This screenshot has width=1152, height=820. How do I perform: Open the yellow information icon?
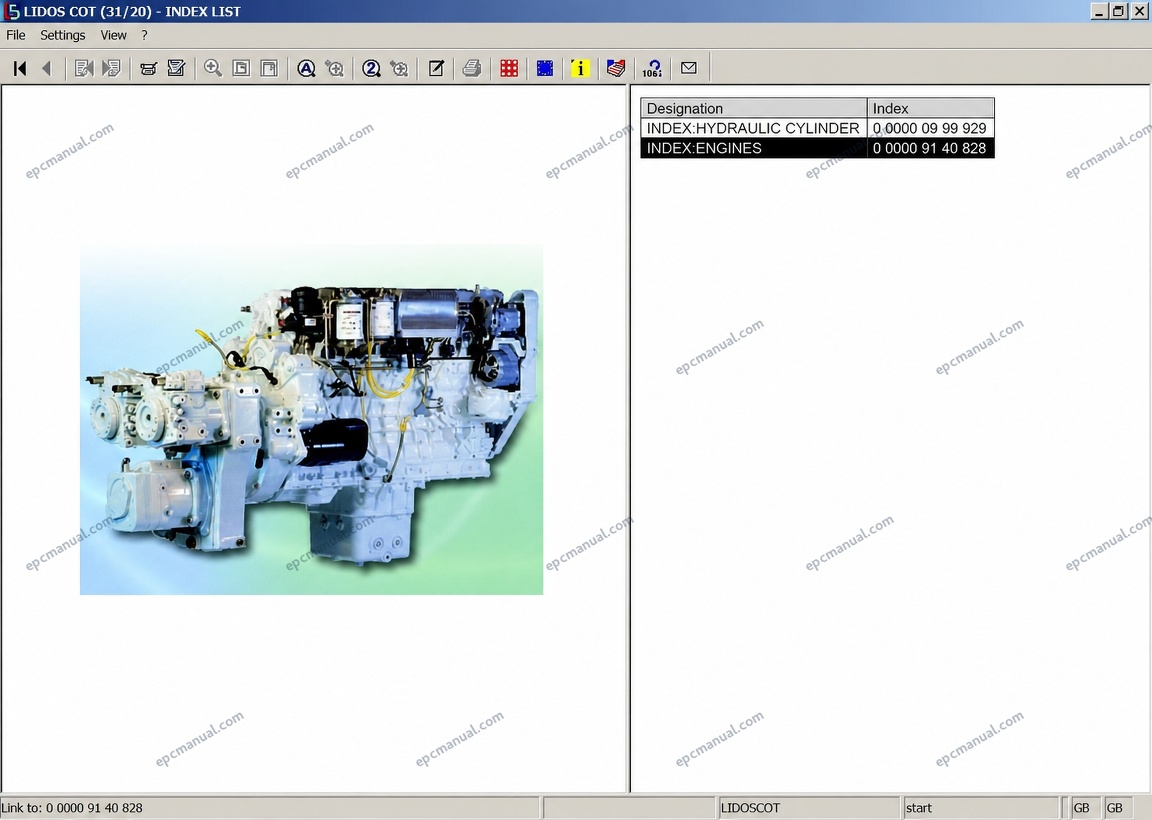pyautogui.click(x=580, y=68)
